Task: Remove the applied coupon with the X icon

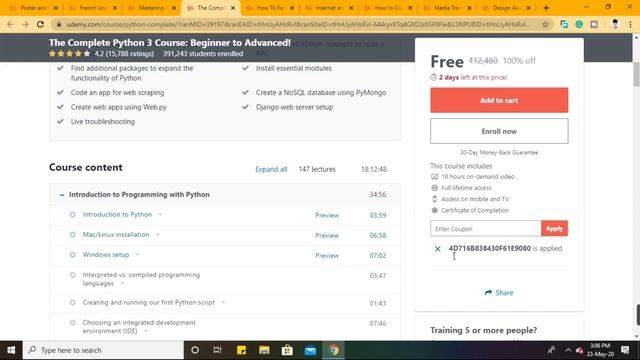Action: 438,249
